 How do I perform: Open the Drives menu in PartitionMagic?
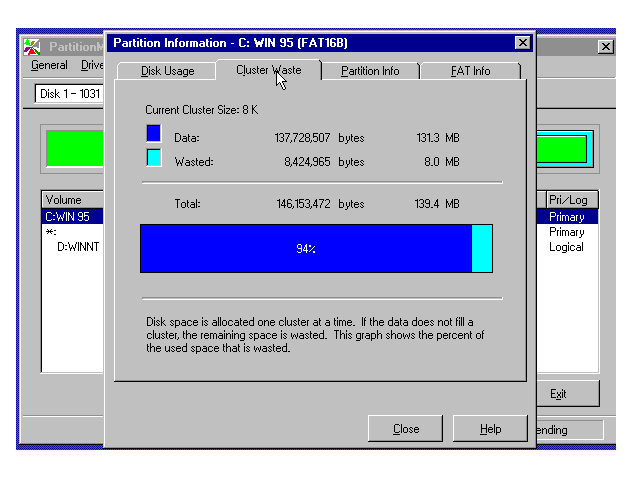tap(92, 65)
